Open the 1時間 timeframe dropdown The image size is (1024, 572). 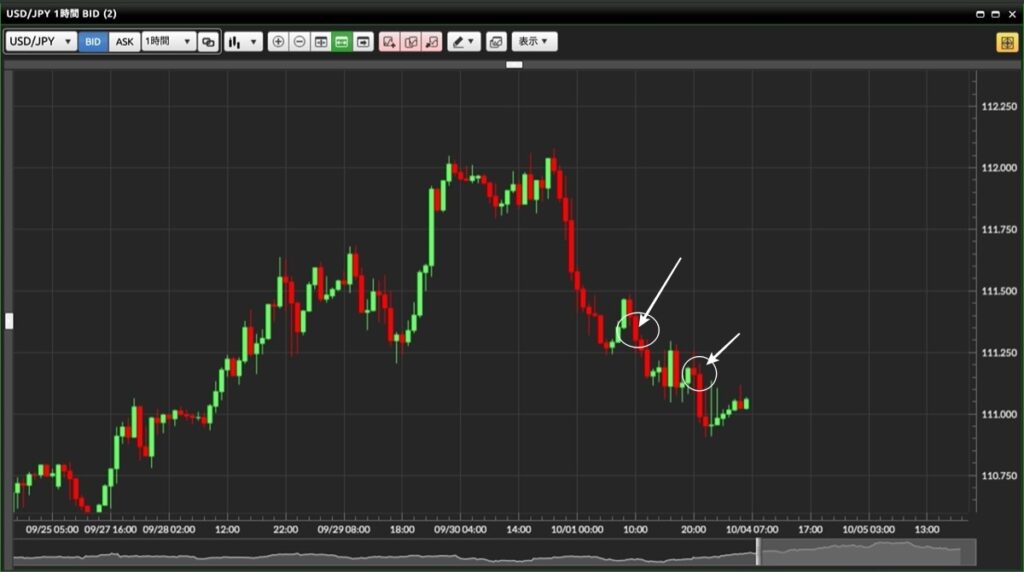168,42
